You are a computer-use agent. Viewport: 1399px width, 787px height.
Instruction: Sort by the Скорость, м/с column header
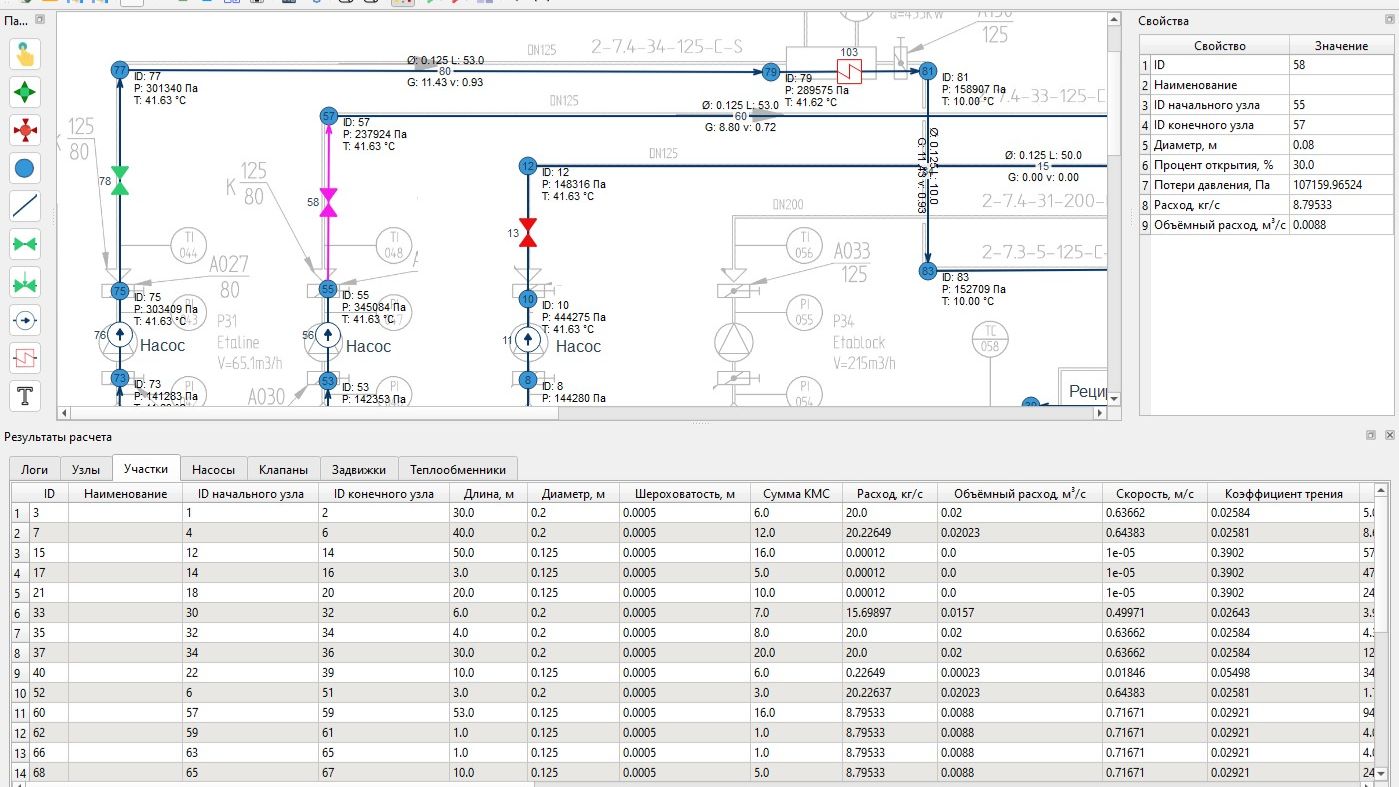pos(1154,493)
